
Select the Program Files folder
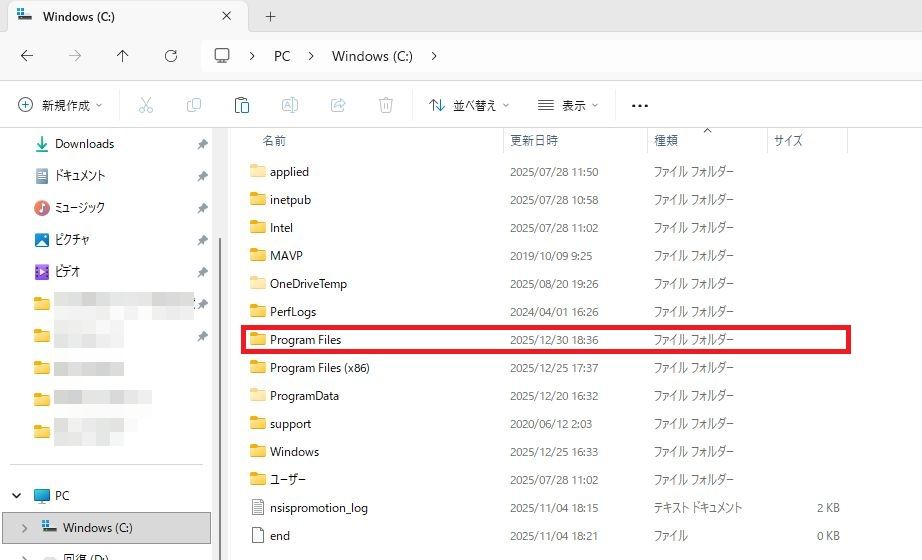pyautogui.click(x=306, y=339)
